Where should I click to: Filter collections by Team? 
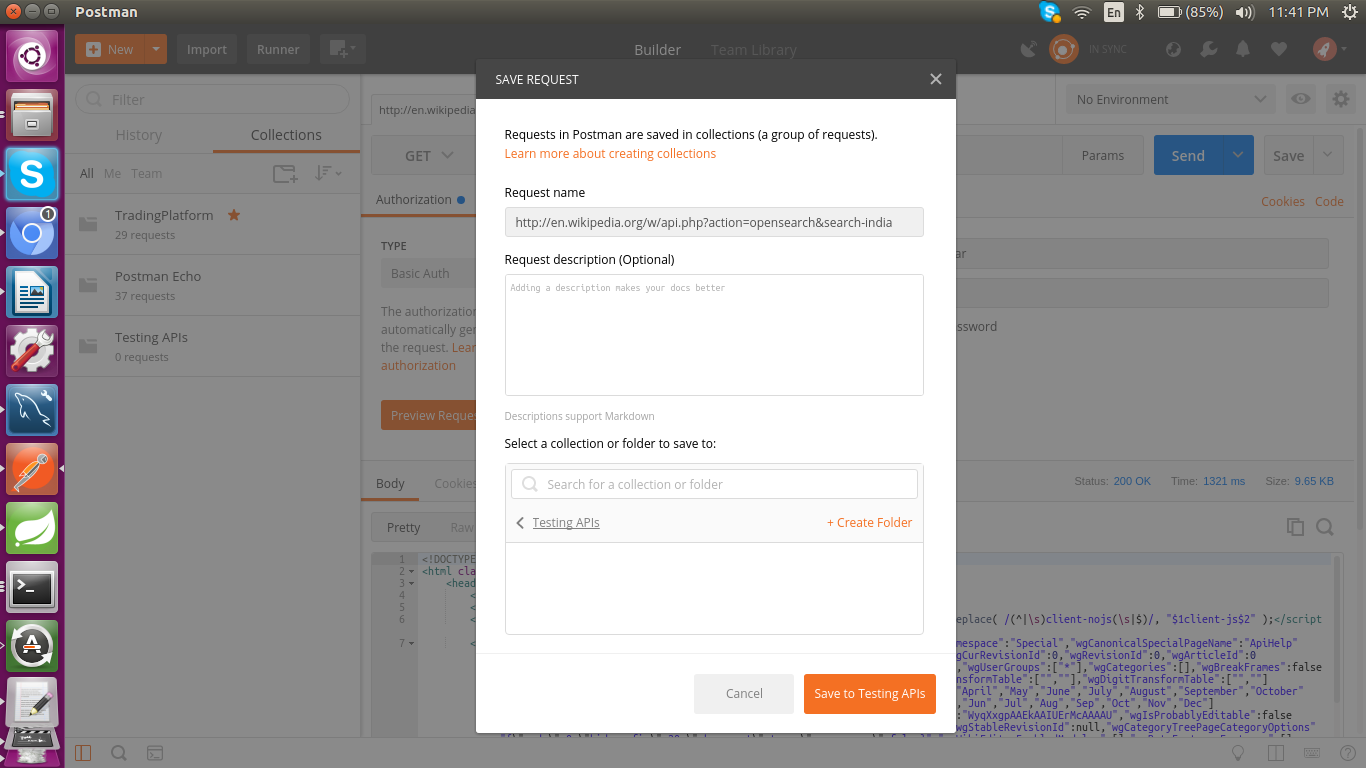pos(146,173)
